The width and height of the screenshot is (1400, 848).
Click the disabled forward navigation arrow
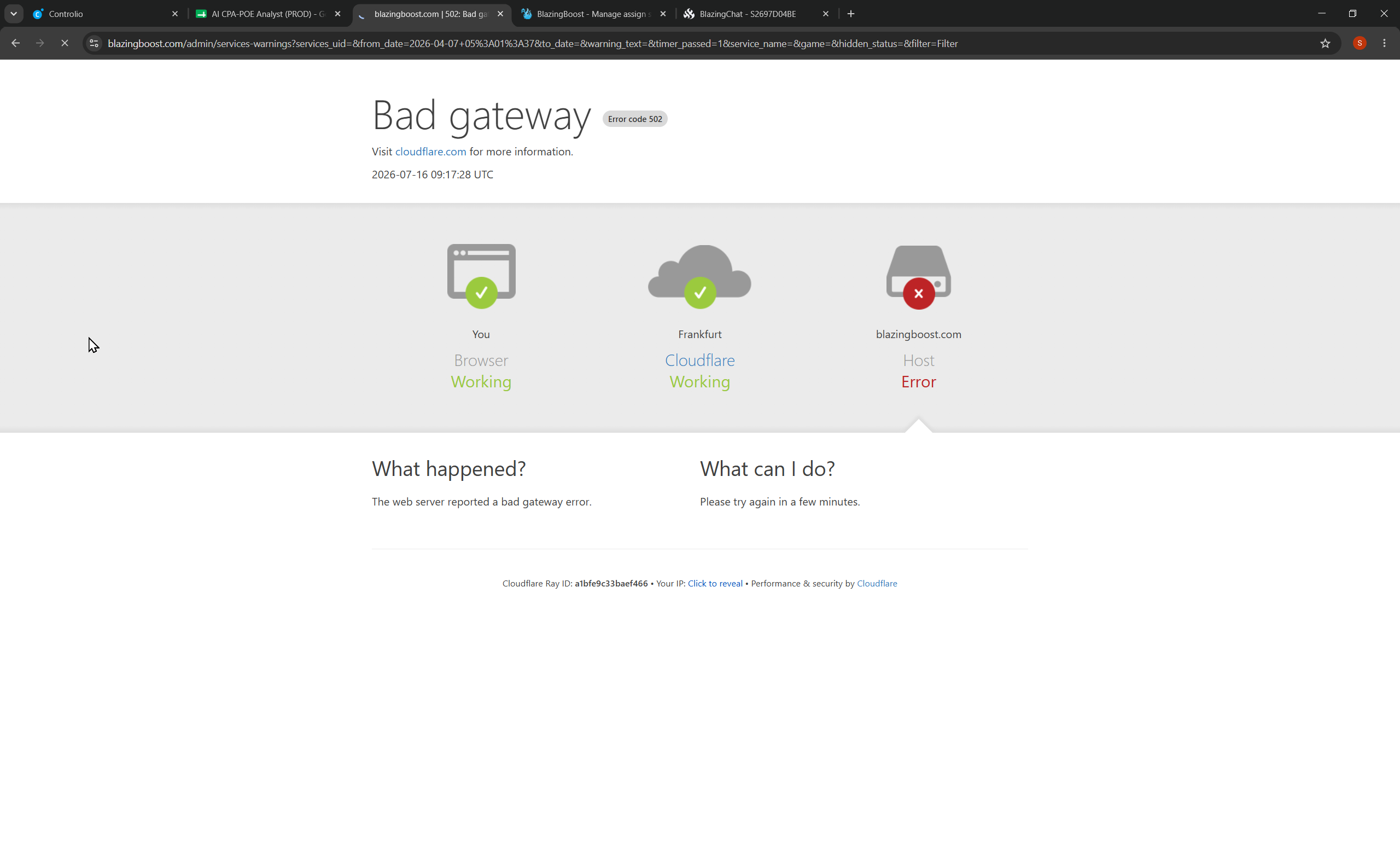pos(40,43)
